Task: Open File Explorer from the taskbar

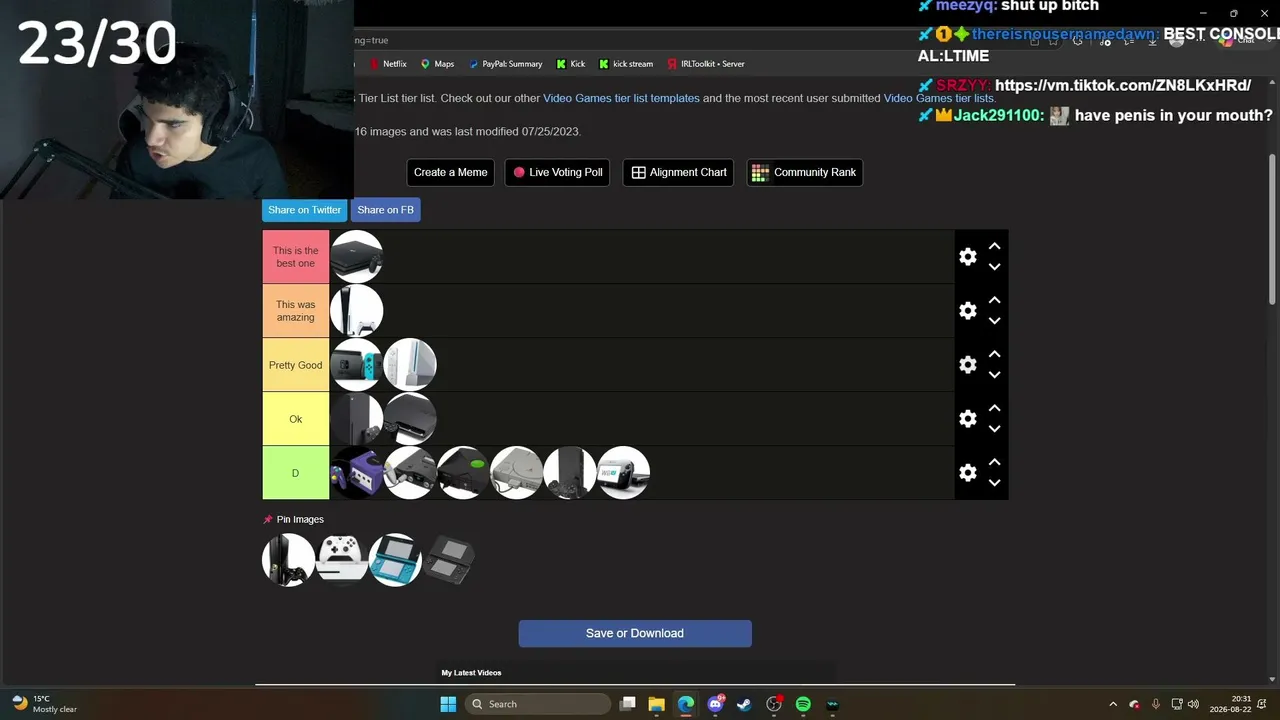Action: [657, 704]
